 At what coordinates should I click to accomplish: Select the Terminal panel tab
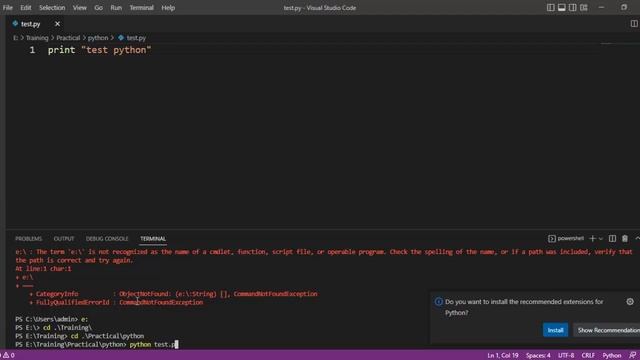pyautogui.click(x=153, y=239)
